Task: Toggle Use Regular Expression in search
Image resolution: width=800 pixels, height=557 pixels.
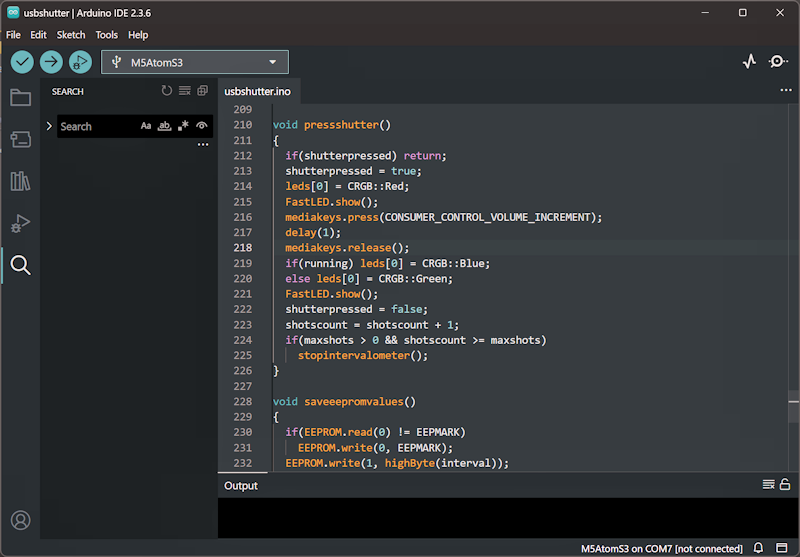Action: 183,126
